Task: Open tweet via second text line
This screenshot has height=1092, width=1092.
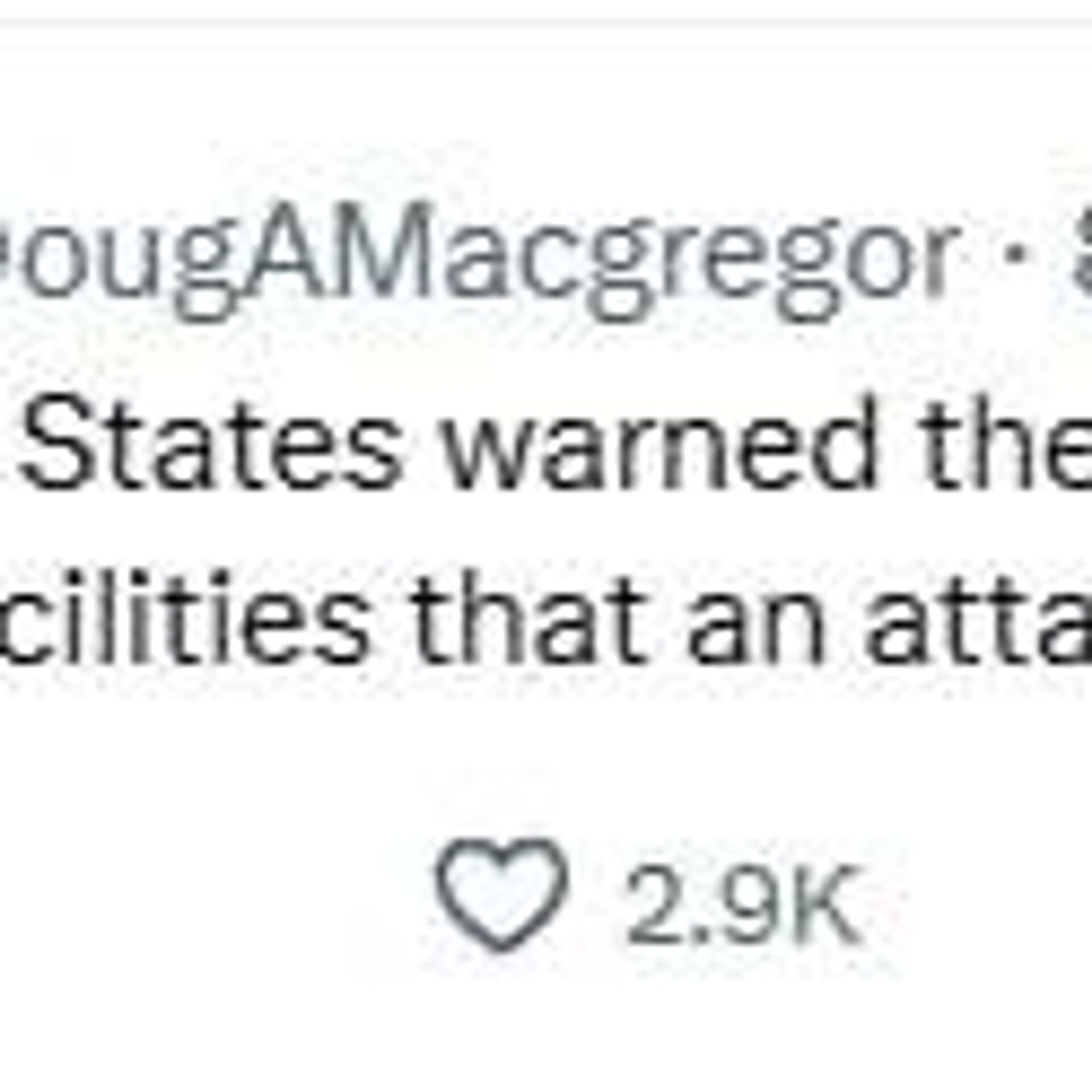Action: (546, 614)
